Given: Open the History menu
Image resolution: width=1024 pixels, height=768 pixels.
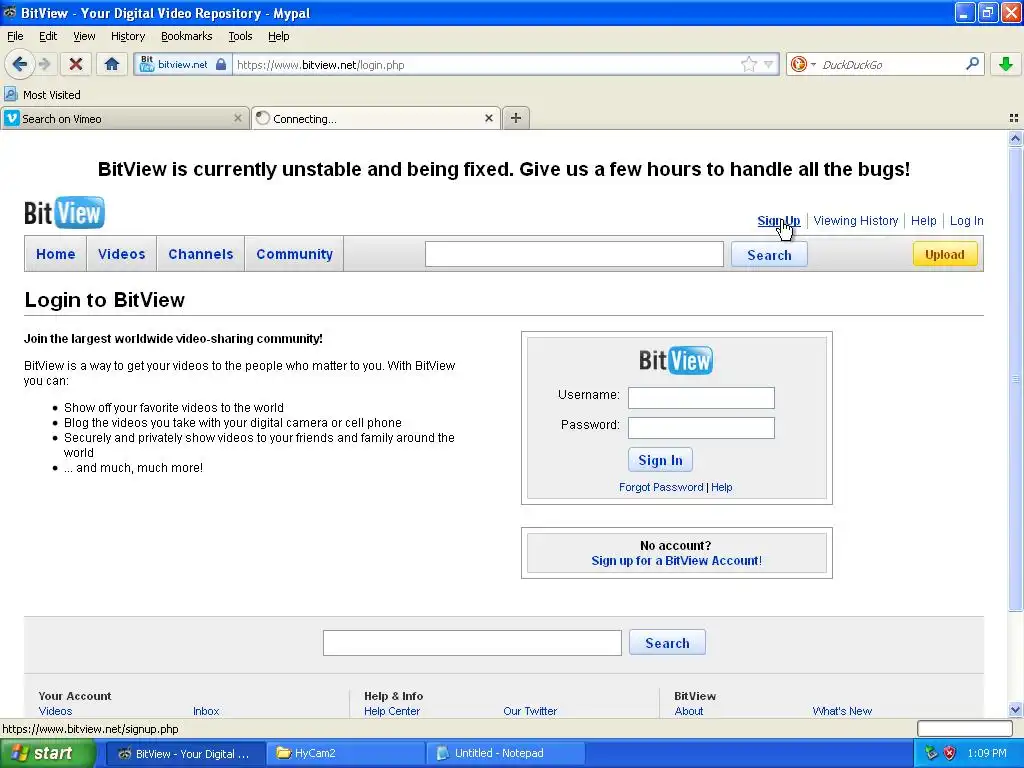Looking at the screenshot, I should click(127, 36).
